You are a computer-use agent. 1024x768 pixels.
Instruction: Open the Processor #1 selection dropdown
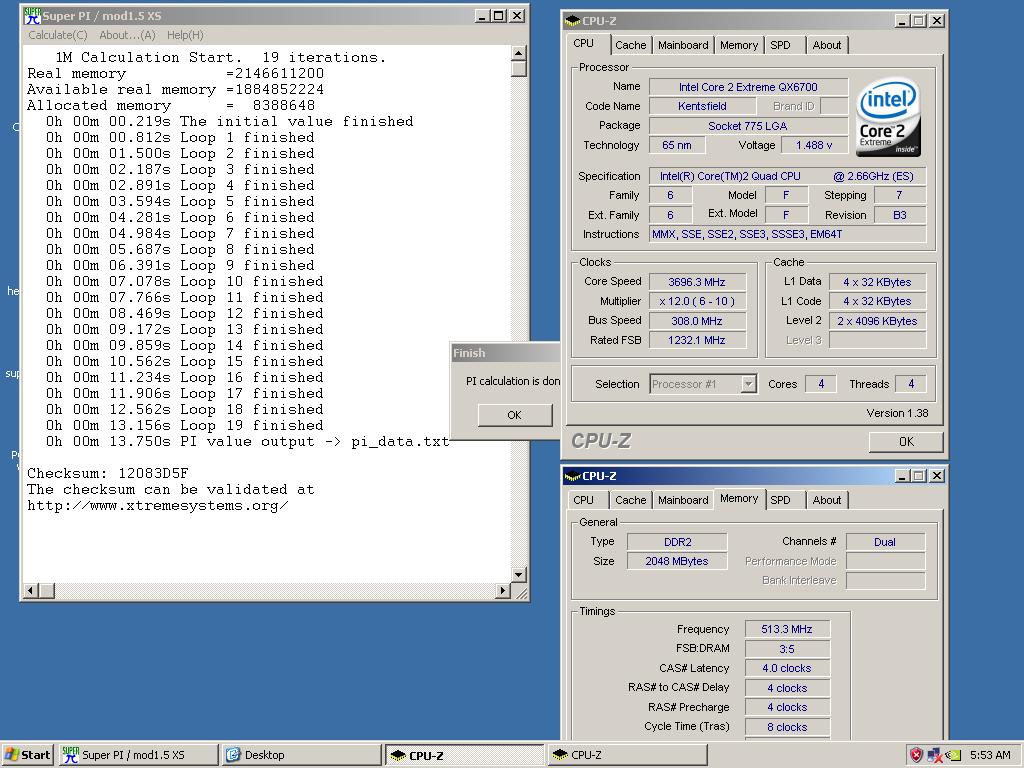(749, 384)
